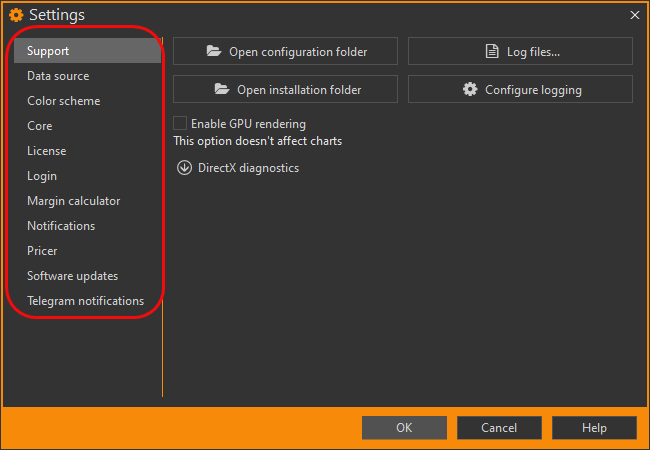Open the Color scheme settings
Screen dimensions: 650x450
[63, 101]
